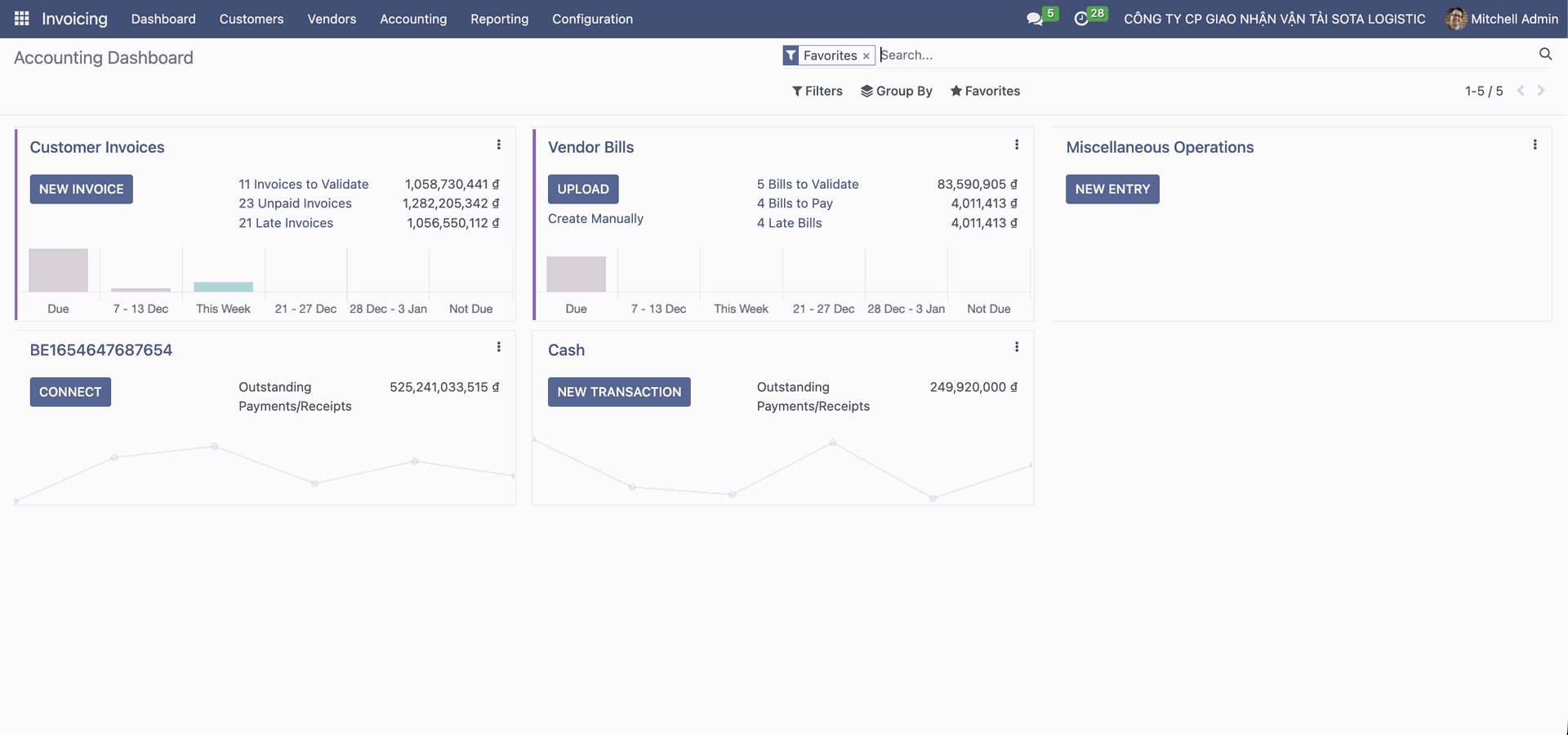This screenshot has height=735, width=1568.
Task: Open Cash card kebab menu
Action: (x=1017, y=347)
